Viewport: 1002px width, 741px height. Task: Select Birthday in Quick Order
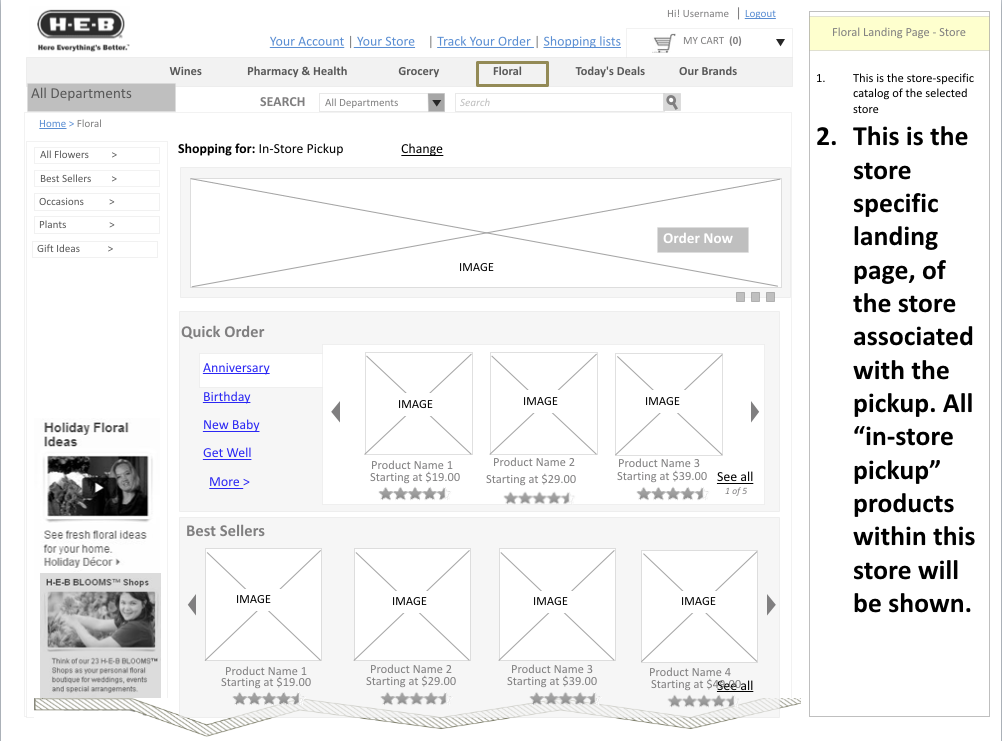(x=226, y=397)
